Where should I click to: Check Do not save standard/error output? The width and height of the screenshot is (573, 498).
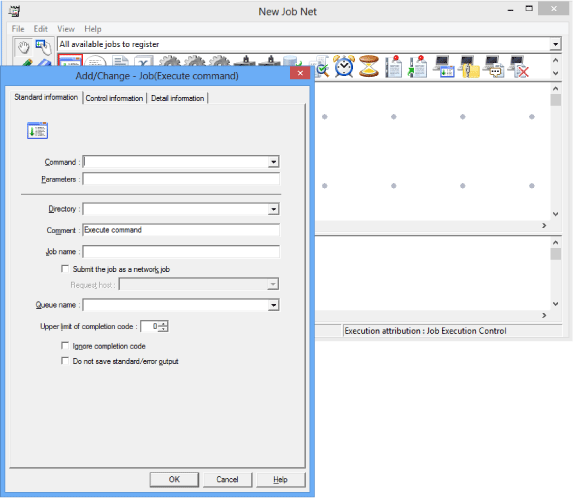[65, 361]
